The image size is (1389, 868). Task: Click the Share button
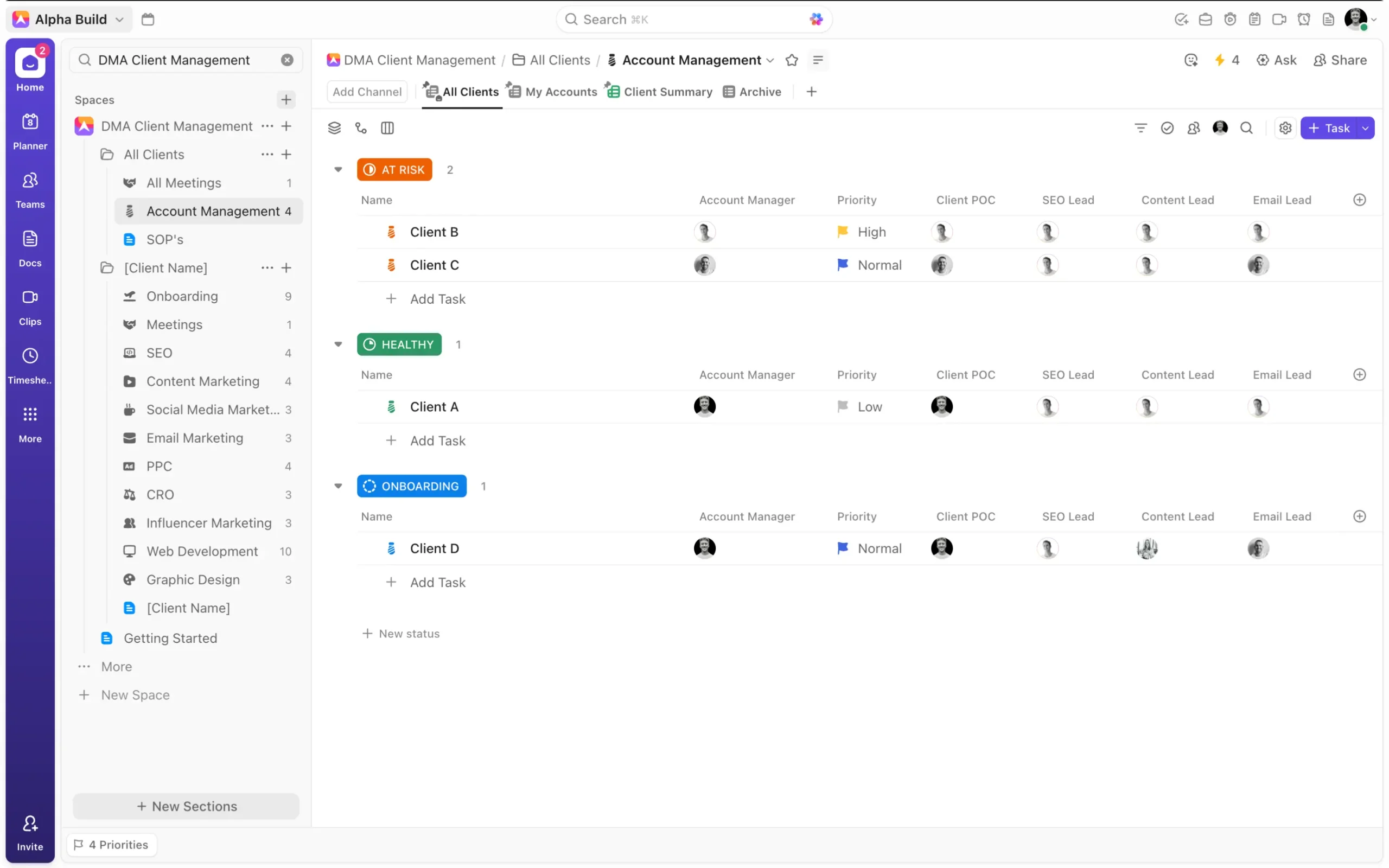pos(1340,60)
